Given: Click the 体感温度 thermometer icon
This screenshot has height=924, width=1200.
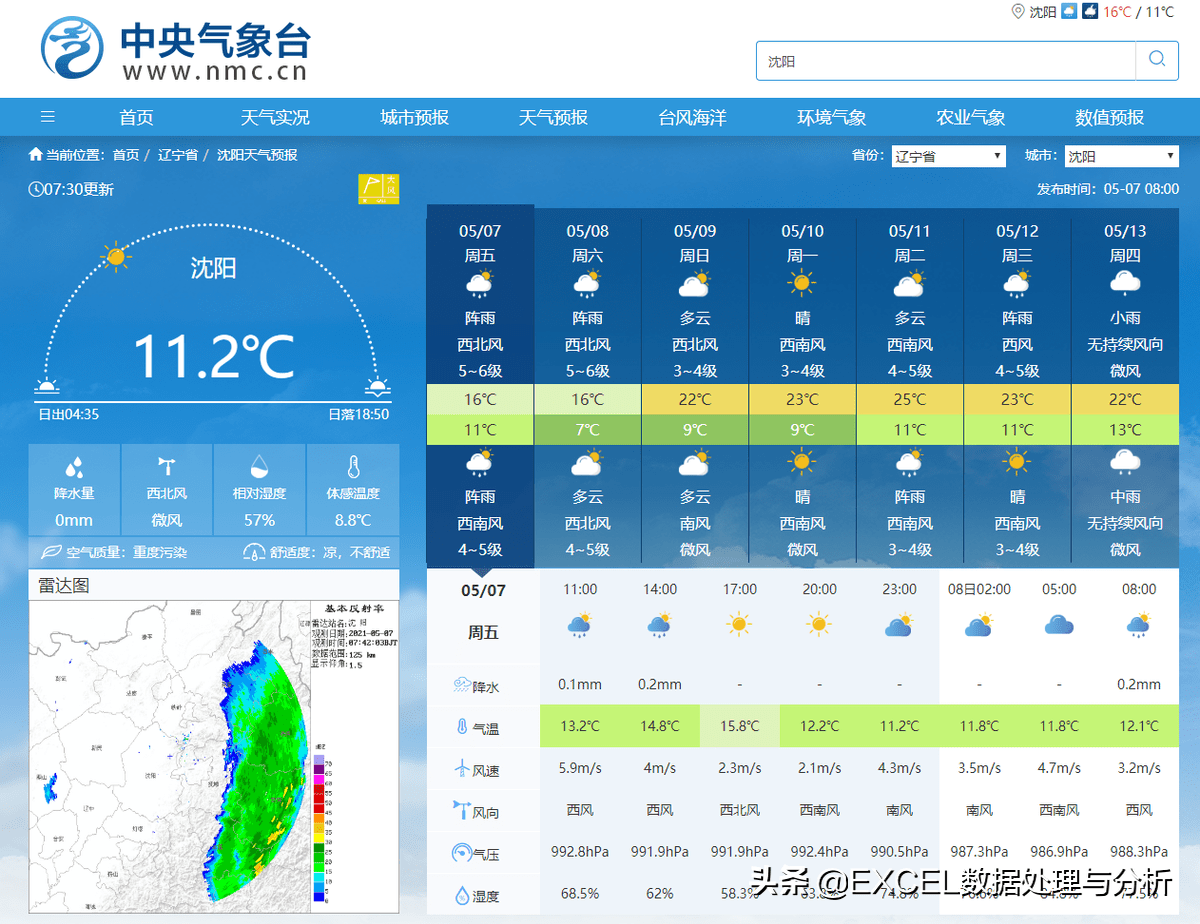Looking at the screenshot, I should [352, 467].
